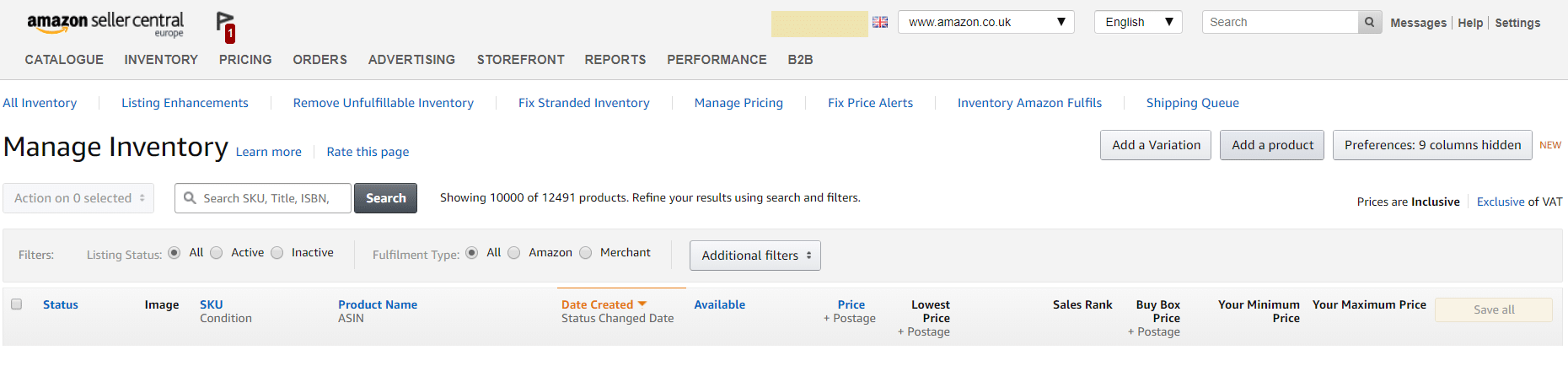Open the Amazon Seller Central logo home

[x=105, y=24]
